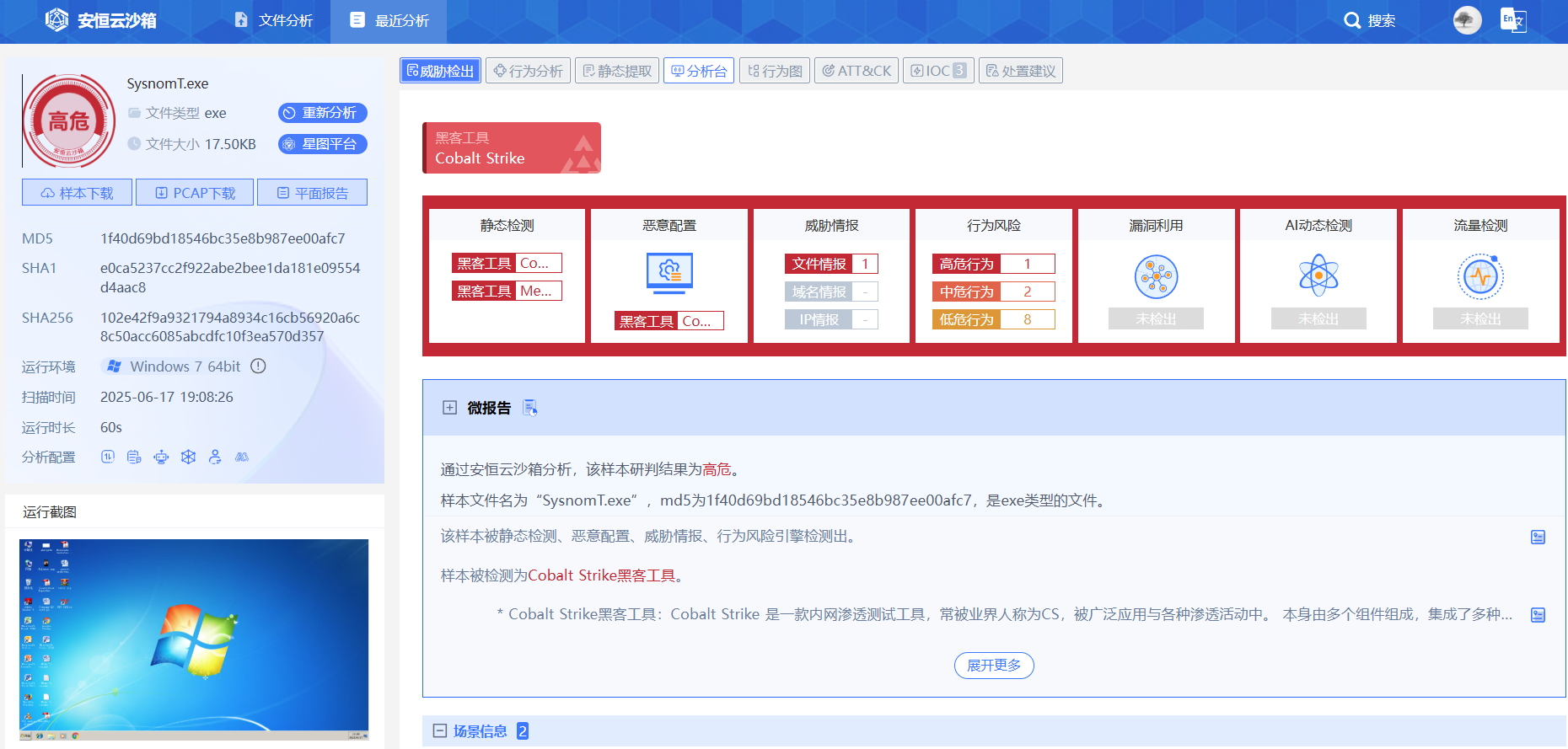
Task: Click the Windows logo in 运行环境
Action: click(x=114, y=366)
